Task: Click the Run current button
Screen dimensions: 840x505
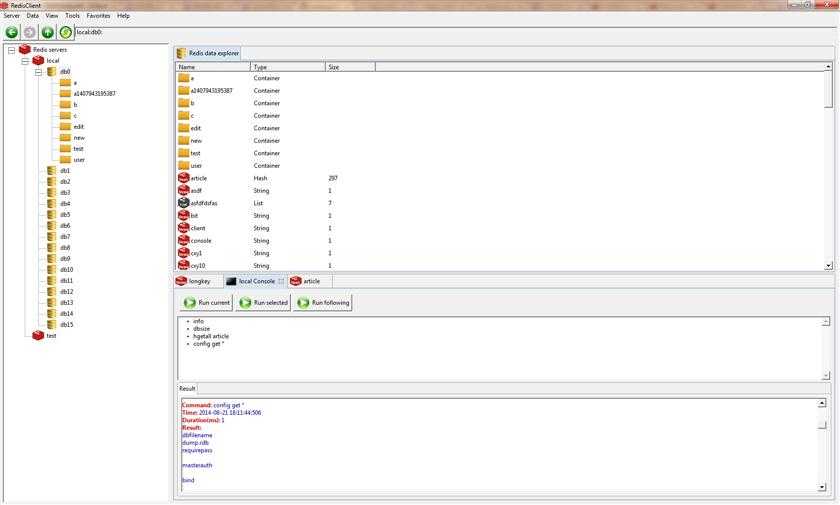Action: point(207,303)
